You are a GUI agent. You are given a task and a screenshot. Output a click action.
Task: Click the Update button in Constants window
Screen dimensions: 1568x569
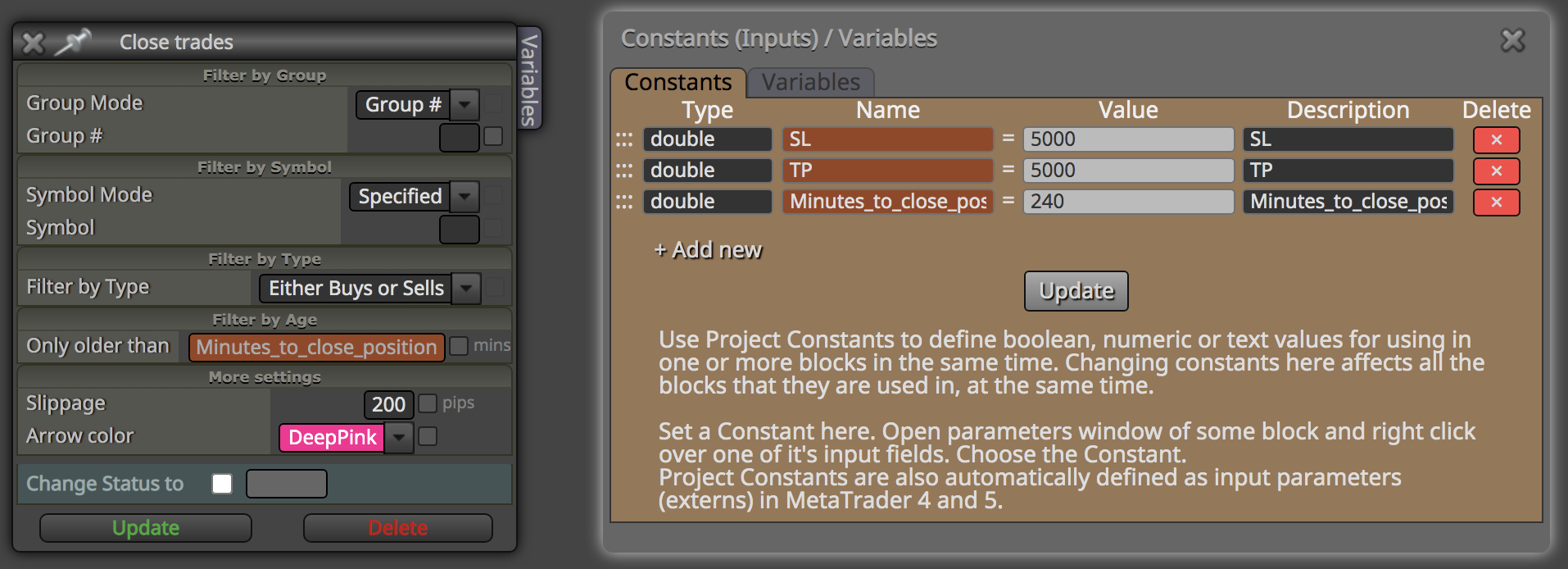1076,291
